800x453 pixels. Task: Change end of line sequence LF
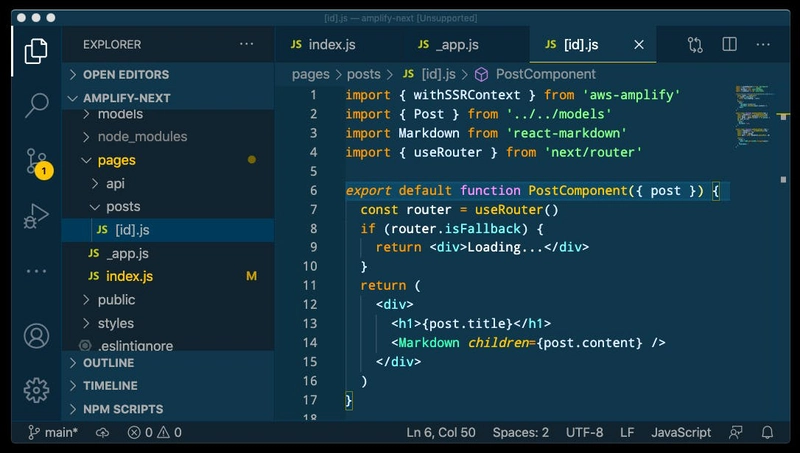click(x=627, y=433)
